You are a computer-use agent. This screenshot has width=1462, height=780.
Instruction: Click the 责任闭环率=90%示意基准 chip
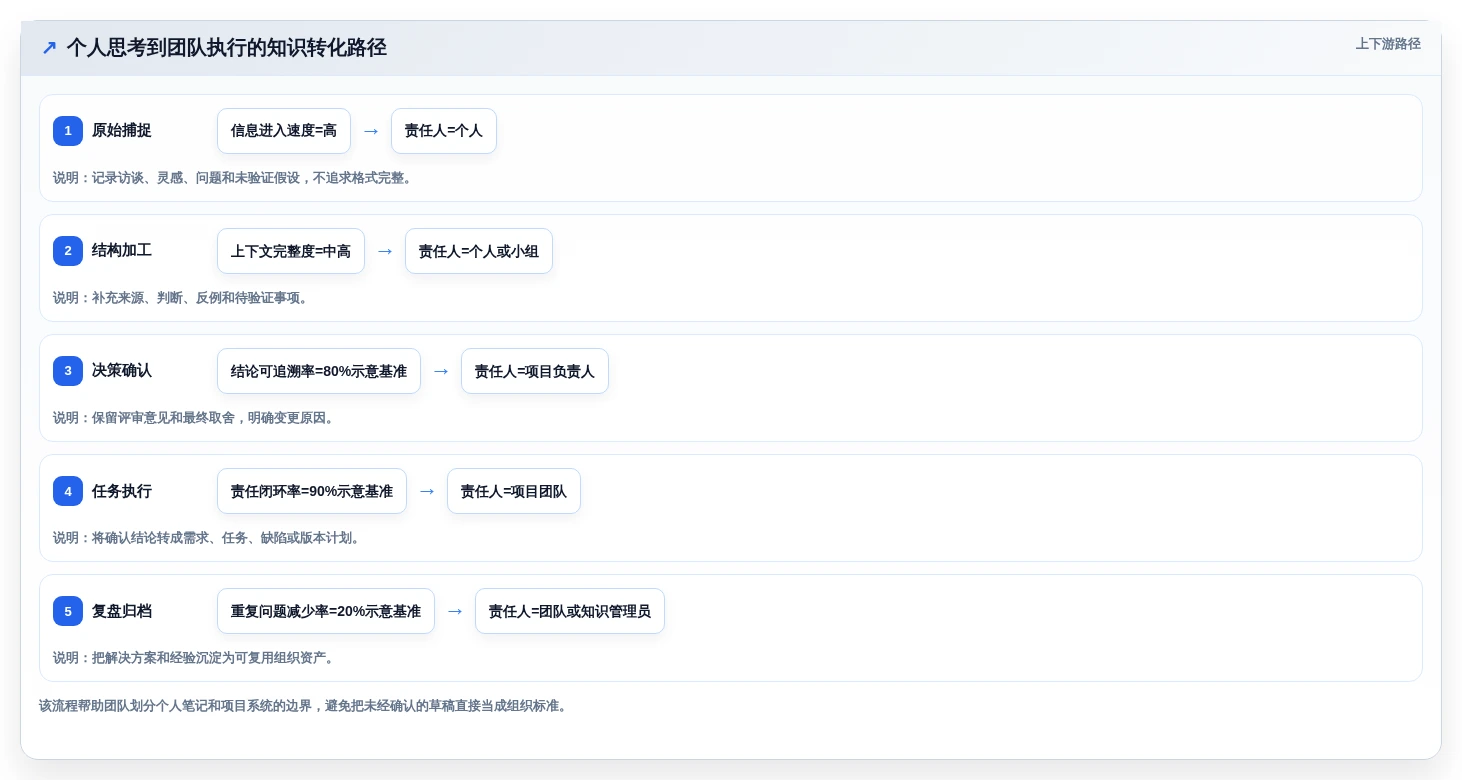click(x=312, y=491)
